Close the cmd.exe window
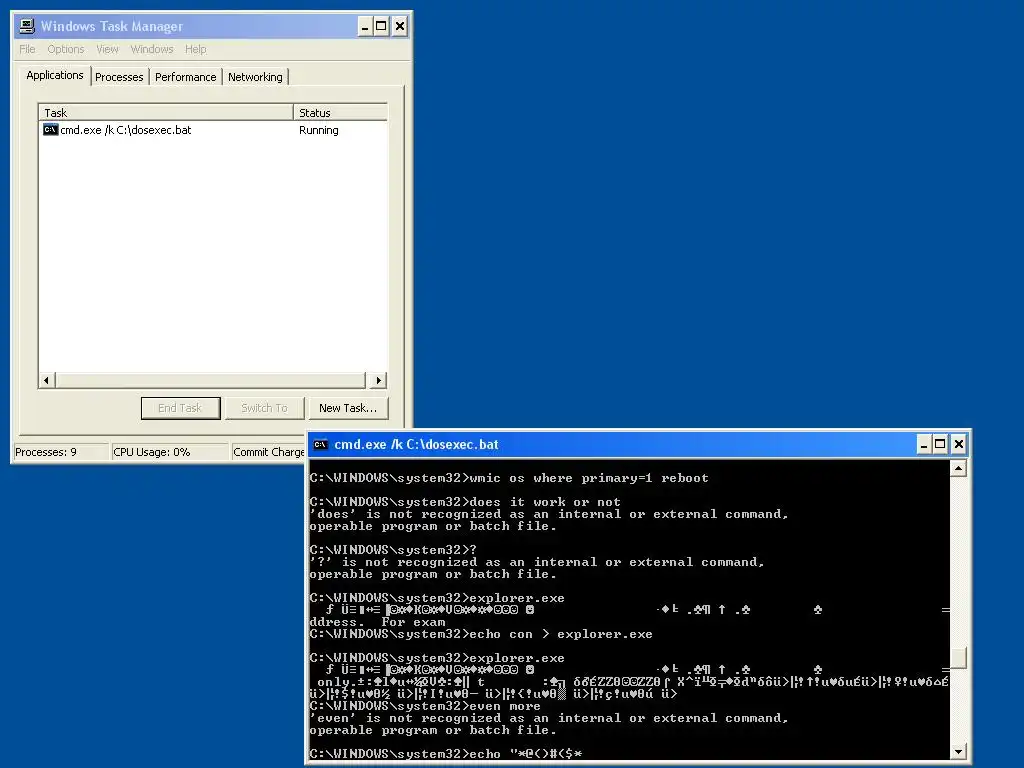The height and width of the screenshot is (768, 1024). [958, 445]
